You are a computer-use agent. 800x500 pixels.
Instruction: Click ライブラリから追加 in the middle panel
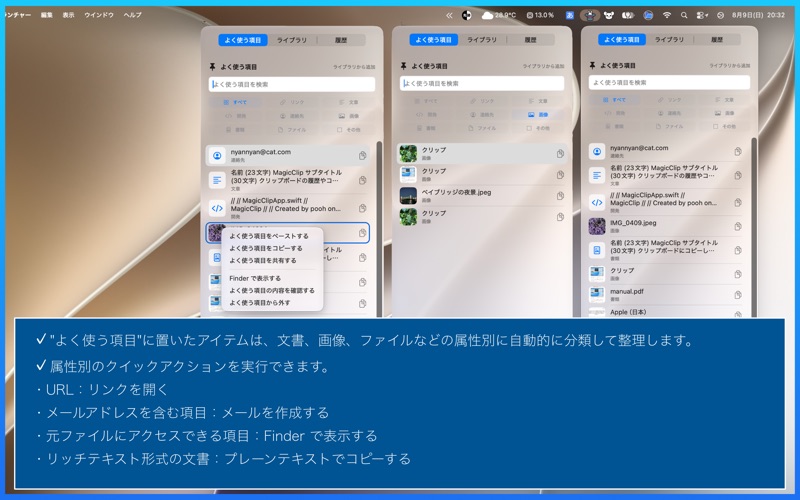click(543, 66)
